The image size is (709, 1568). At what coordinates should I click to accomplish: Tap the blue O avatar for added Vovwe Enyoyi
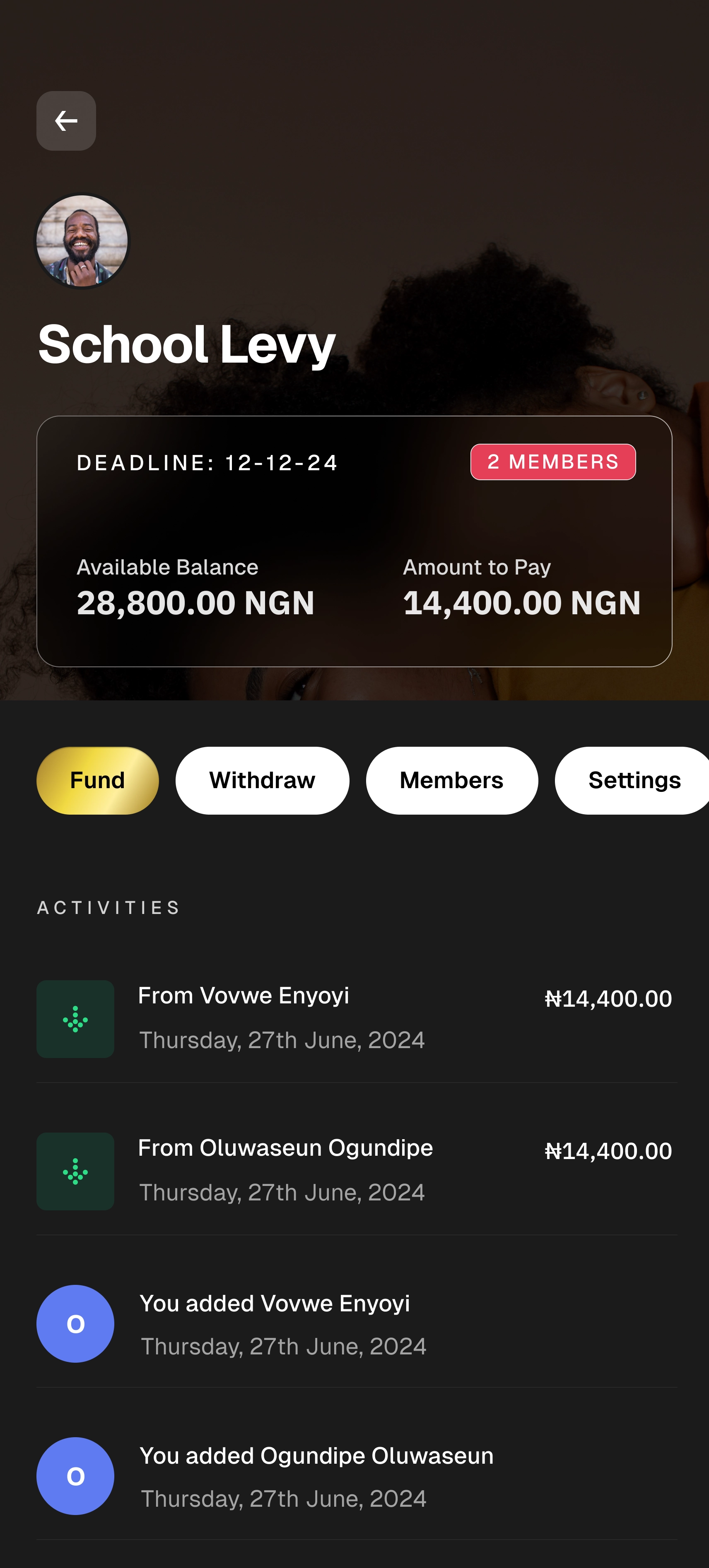click(x=75, y=1323)
